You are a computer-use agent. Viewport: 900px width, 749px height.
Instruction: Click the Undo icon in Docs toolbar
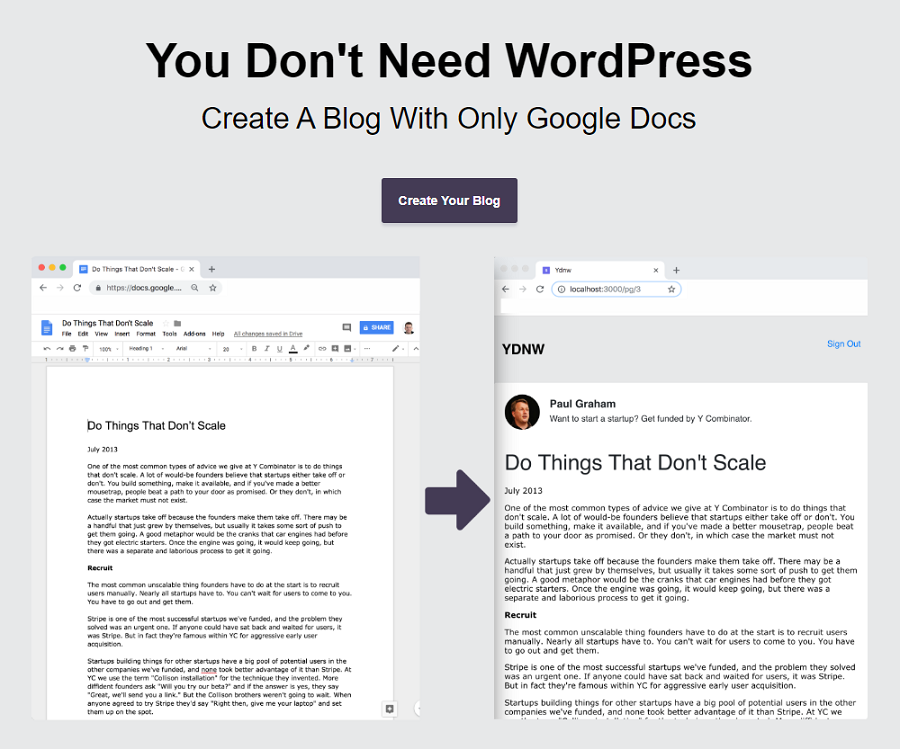(47, 348)
